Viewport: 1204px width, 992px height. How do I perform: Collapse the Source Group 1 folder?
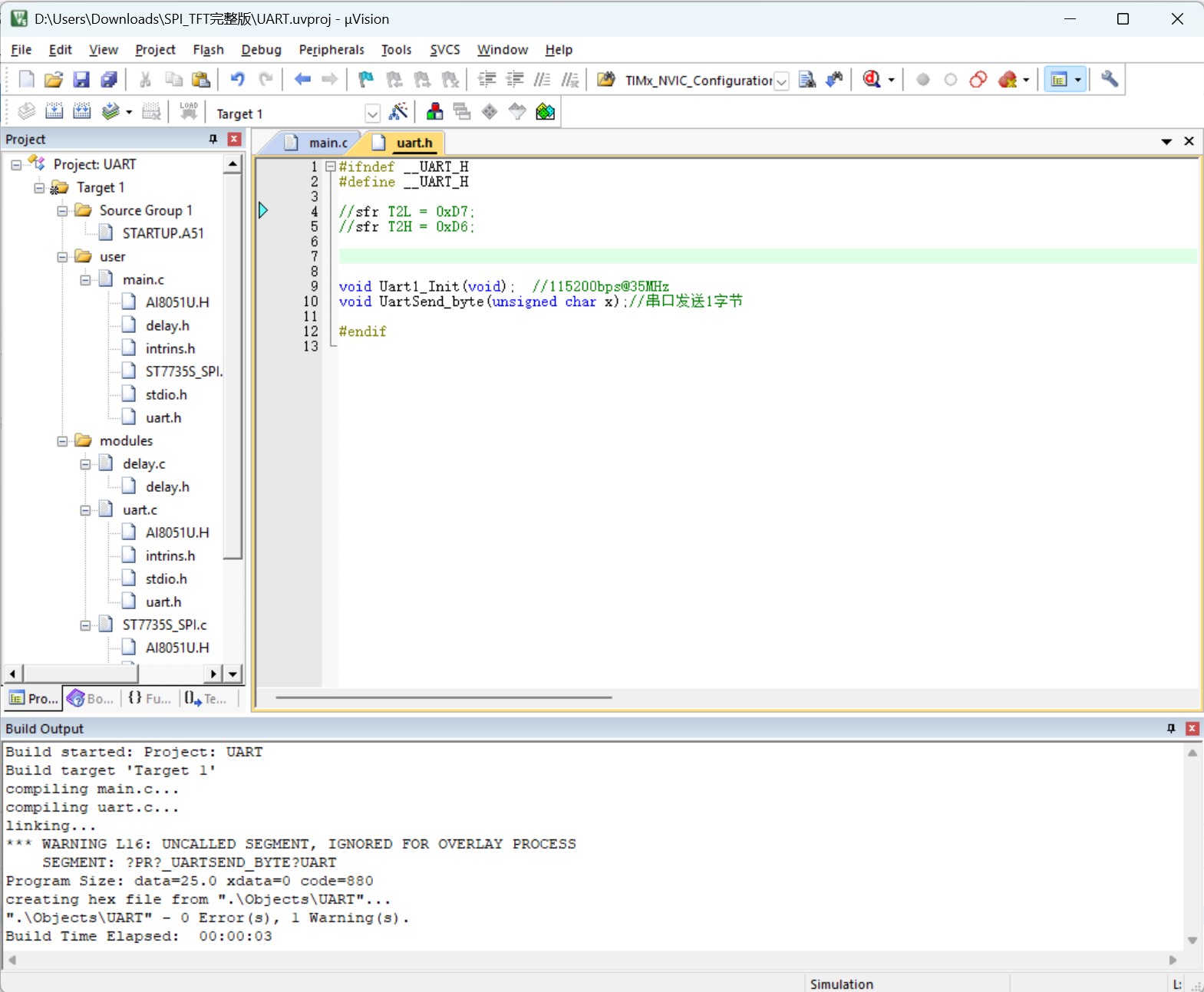tap(62, 210)
